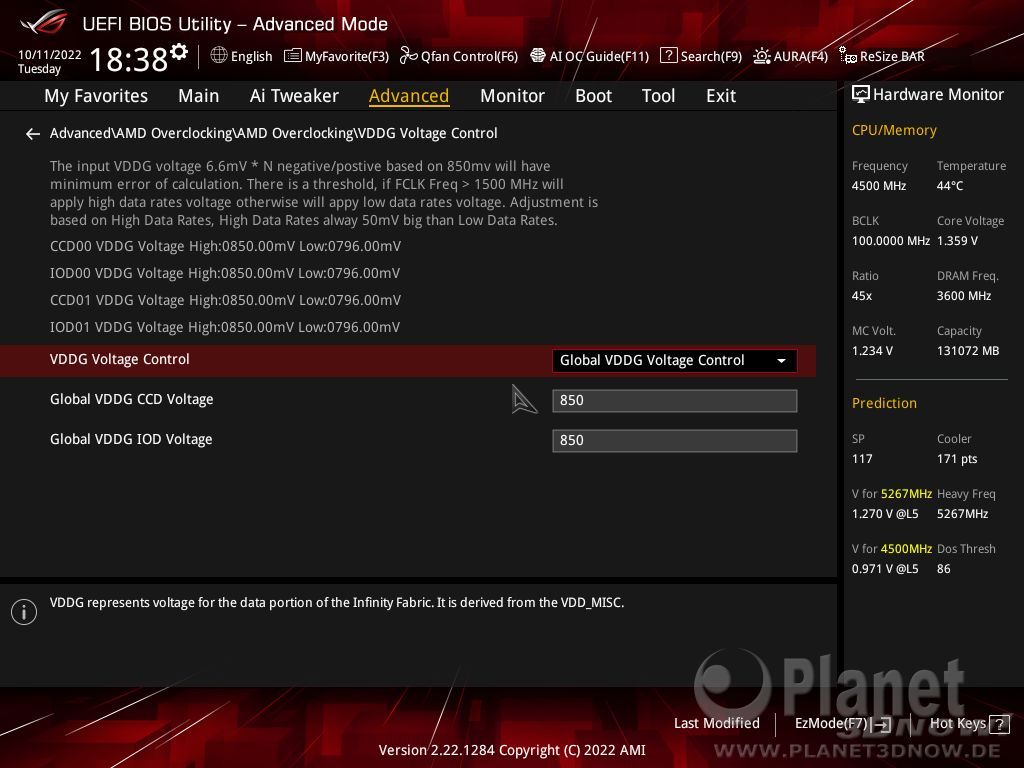Open the VDDG Voltage Control dropdown
The image size is (1024, 768).
675,360
